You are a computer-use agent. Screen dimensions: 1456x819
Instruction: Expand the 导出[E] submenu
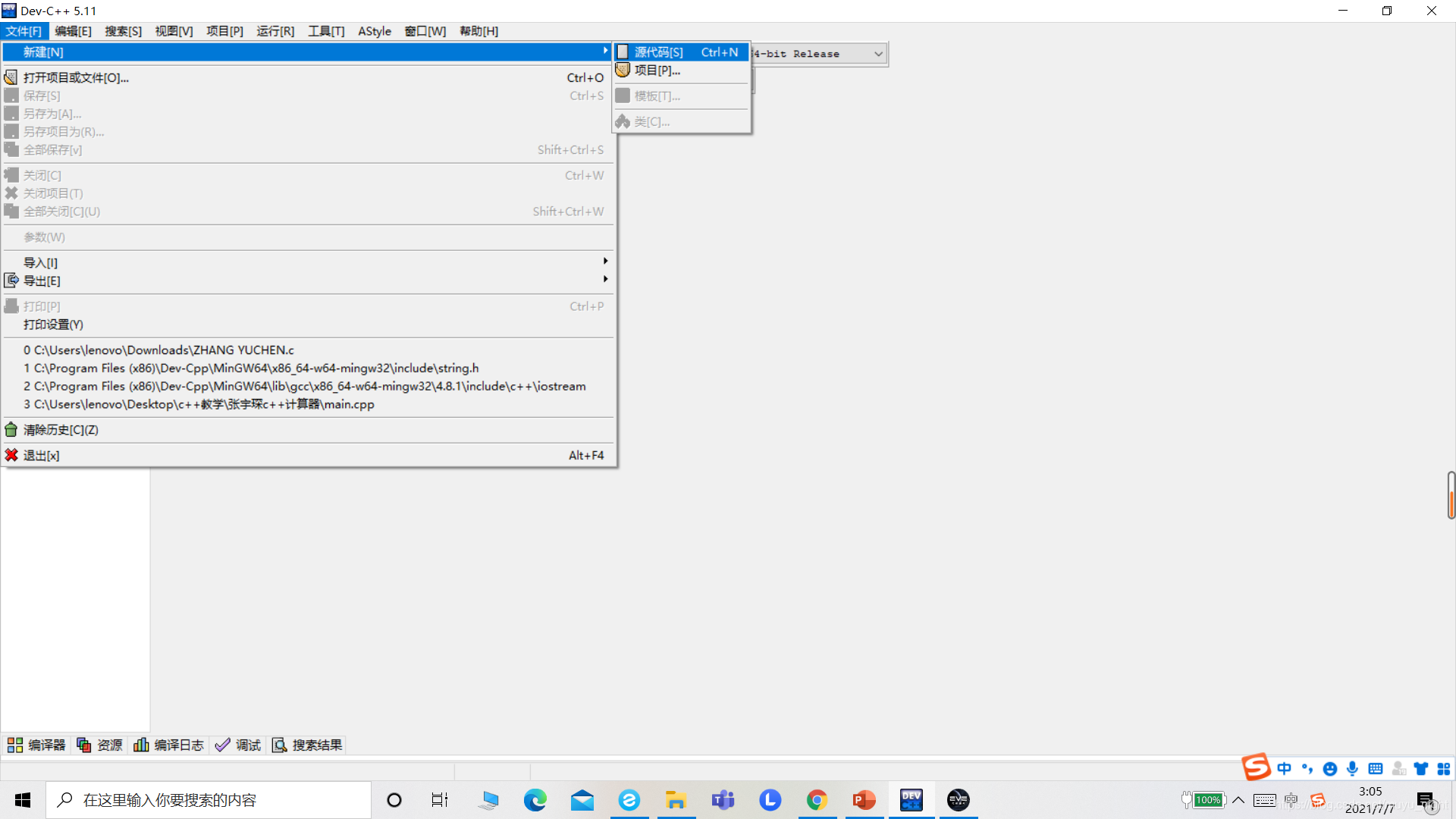pyautogui.click(x=307, y=281)
